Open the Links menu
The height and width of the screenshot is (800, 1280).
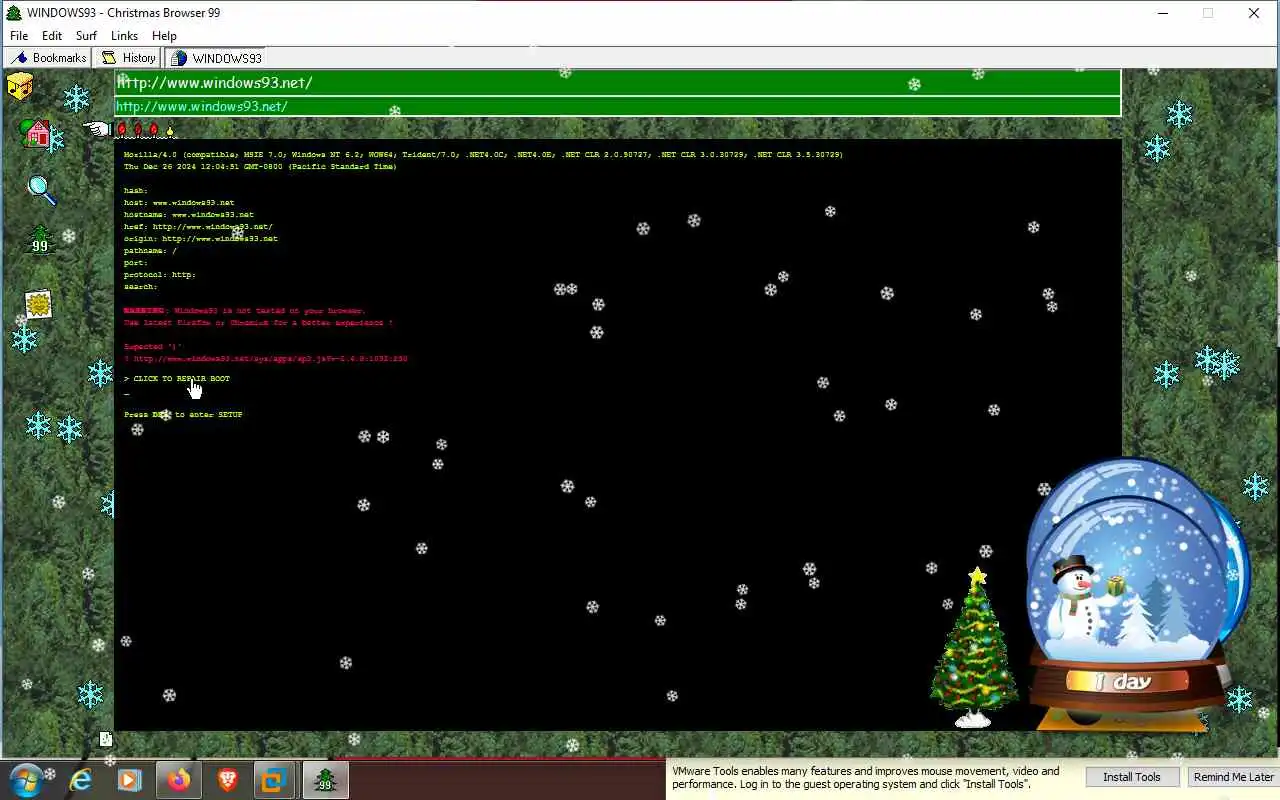(x=124, y=36)
